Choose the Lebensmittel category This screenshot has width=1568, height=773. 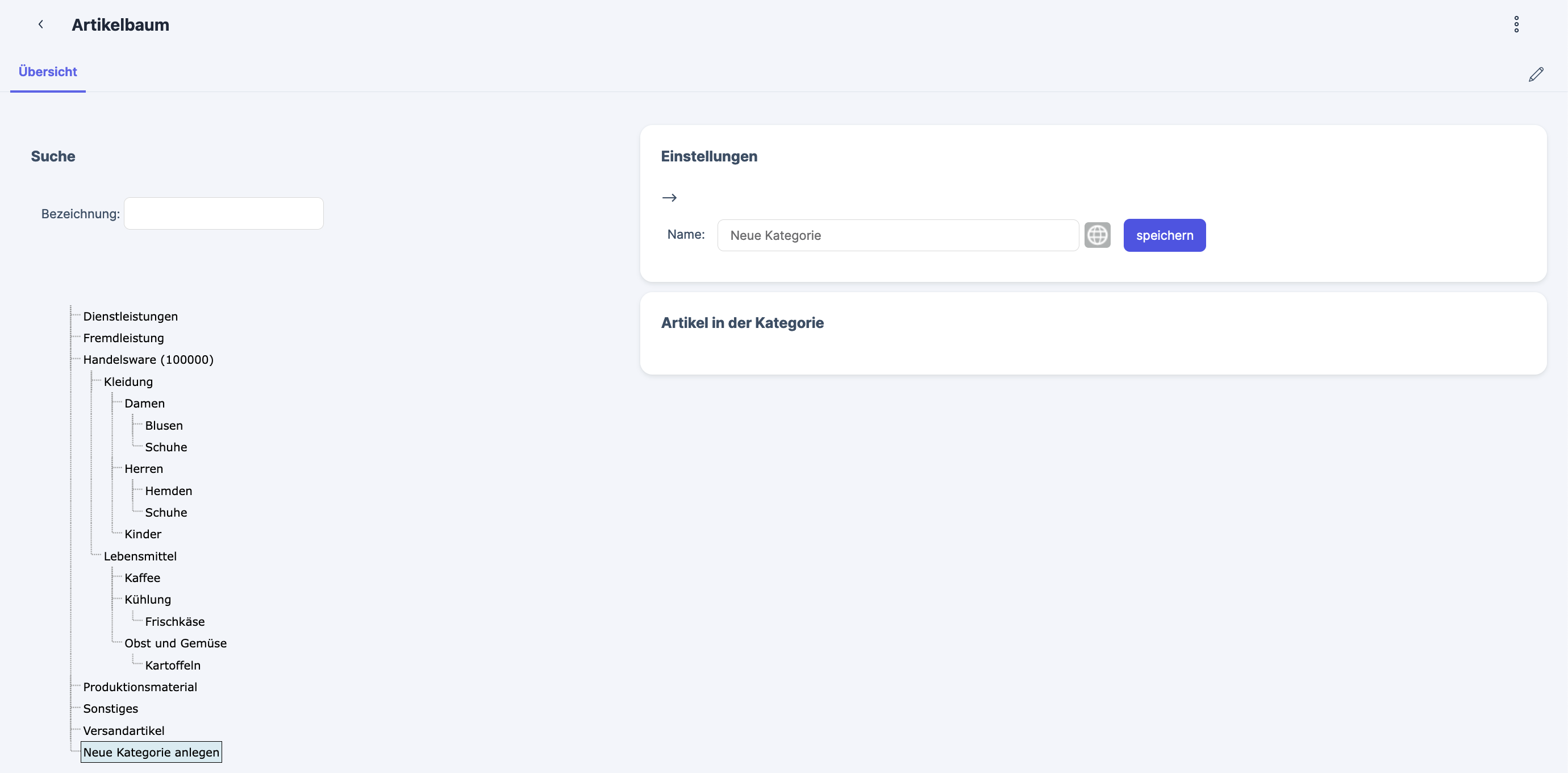click(x=140, y=556)
